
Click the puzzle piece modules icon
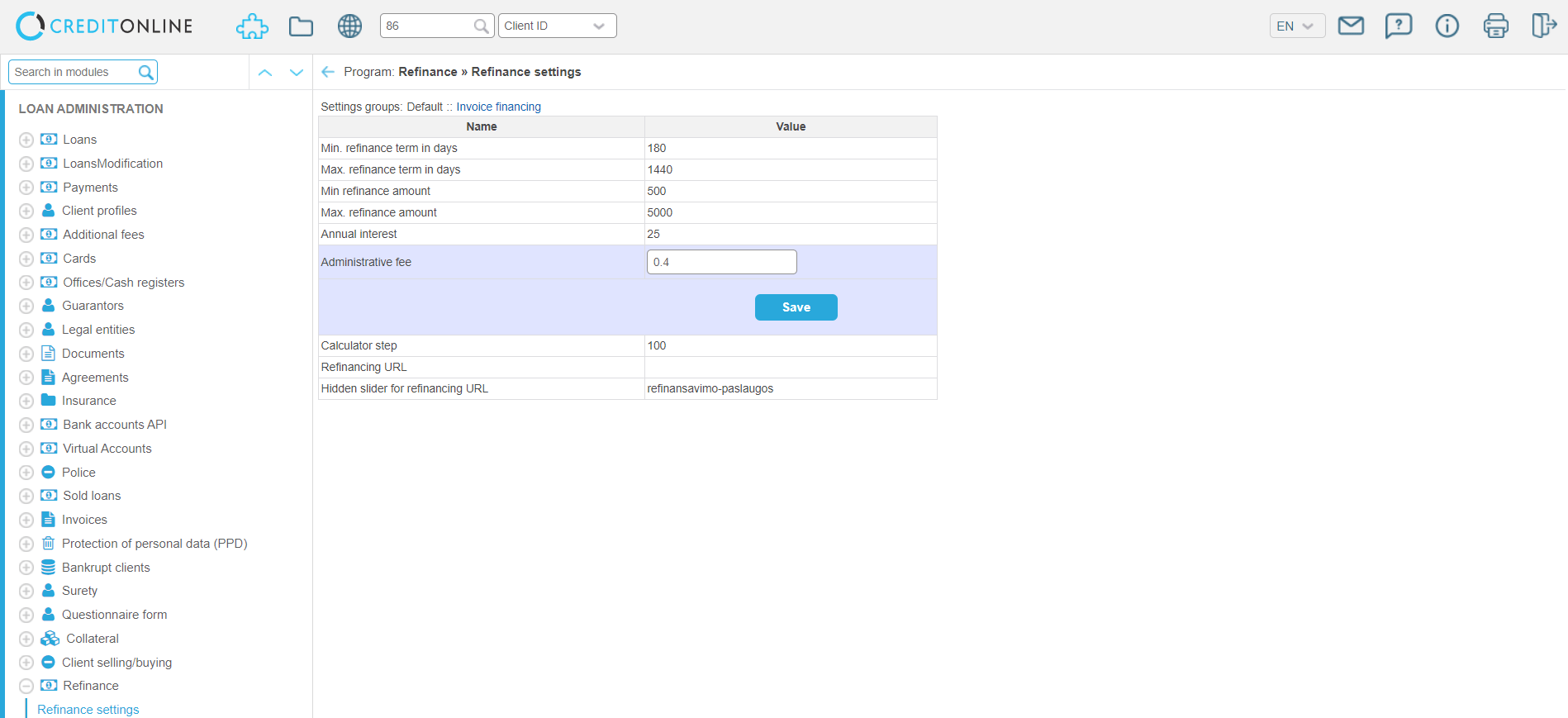(252, 26)
